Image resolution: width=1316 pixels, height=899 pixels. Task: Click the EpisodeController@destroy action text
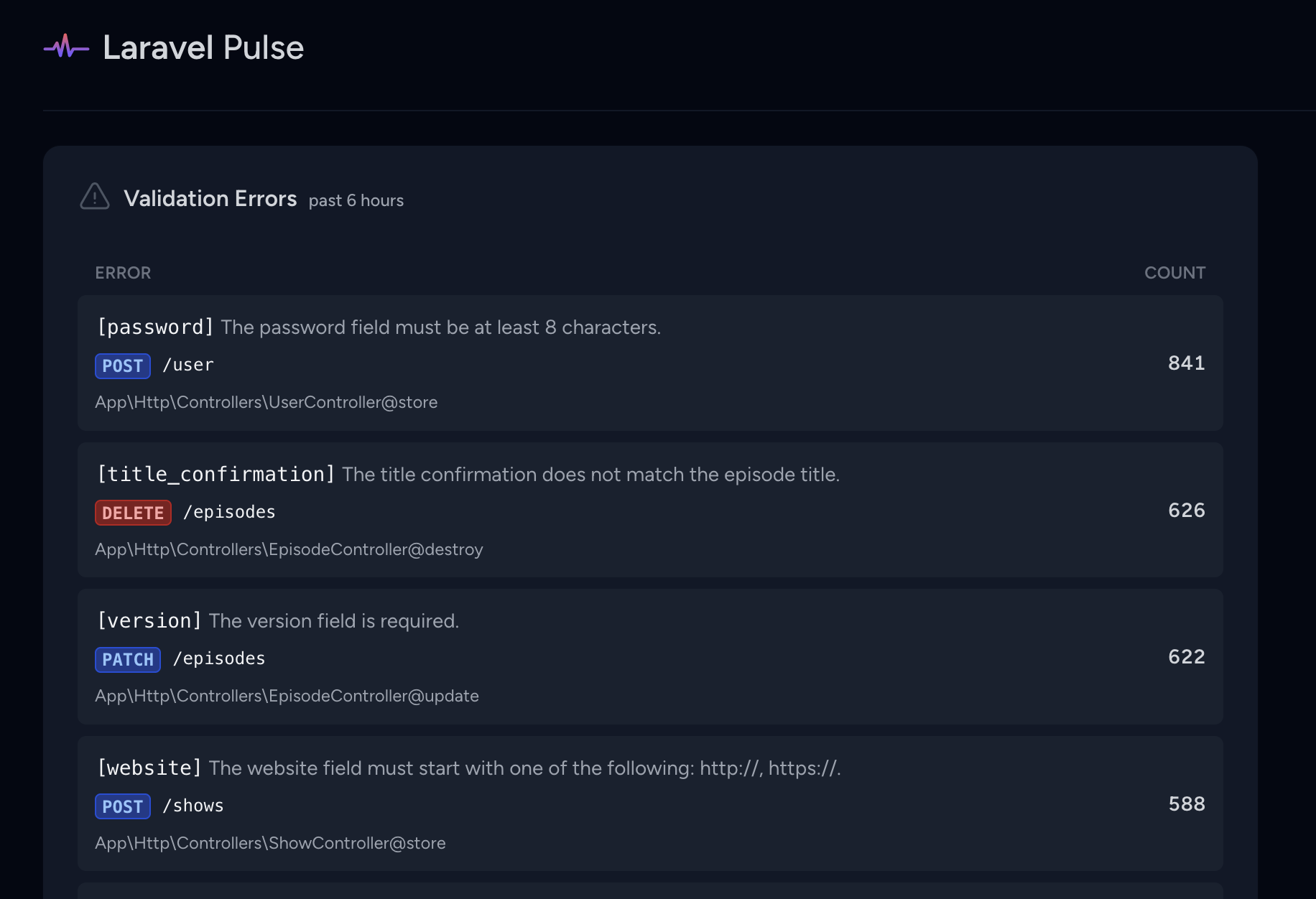click(289, 549)
